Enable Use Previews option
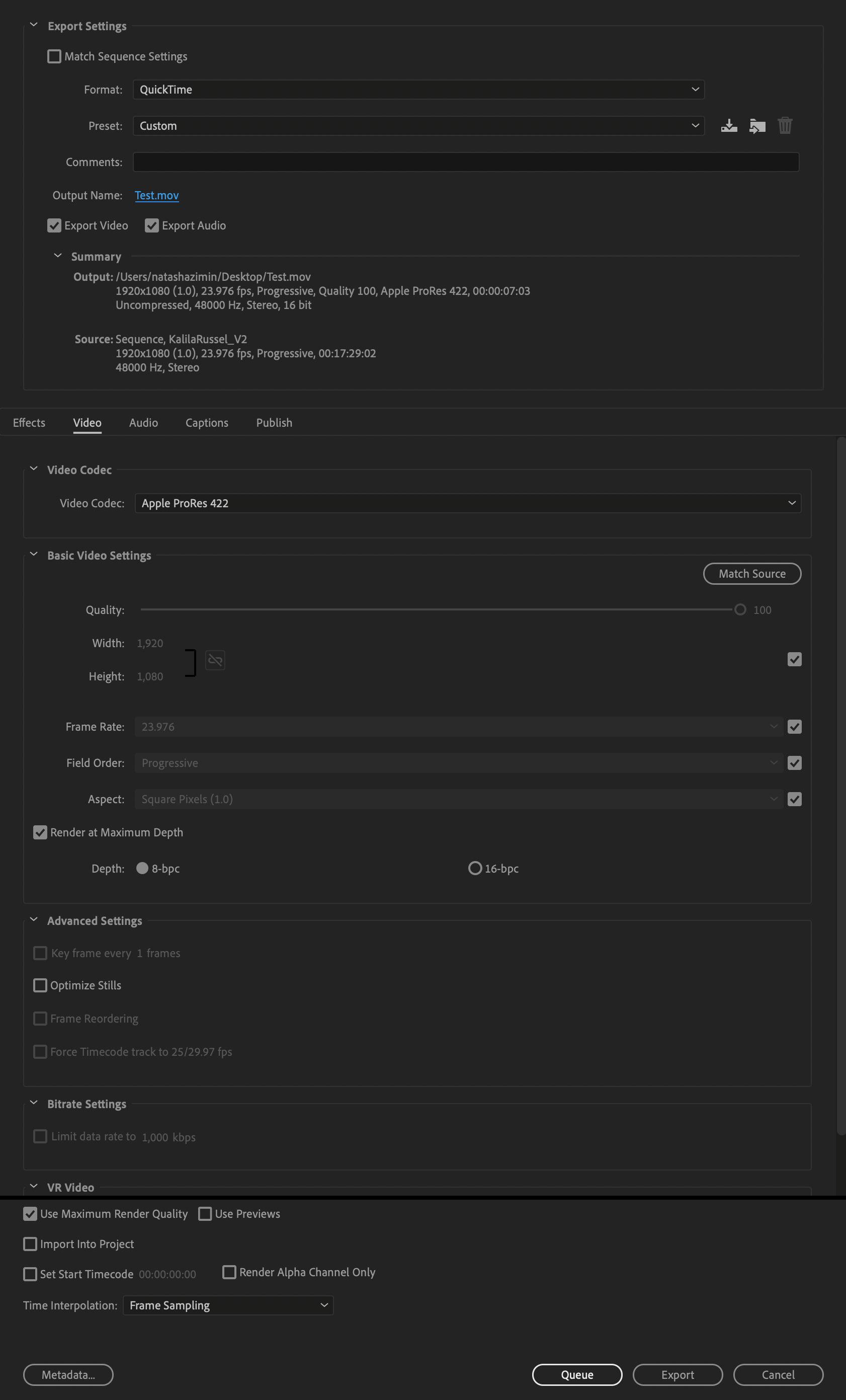Image resolution: width=846 pixels, height=1400 pixels. pyautogui.click(x=204, y=1214)
